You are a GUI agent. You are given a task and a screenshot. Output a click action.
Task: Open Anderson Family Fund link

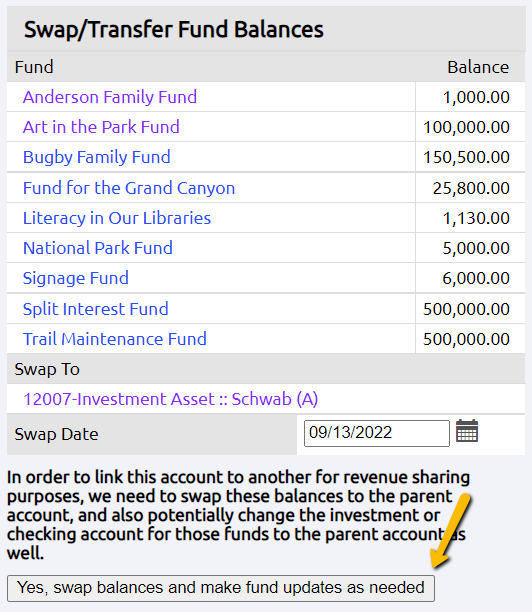pyautogui.click(x=110, y=97)
